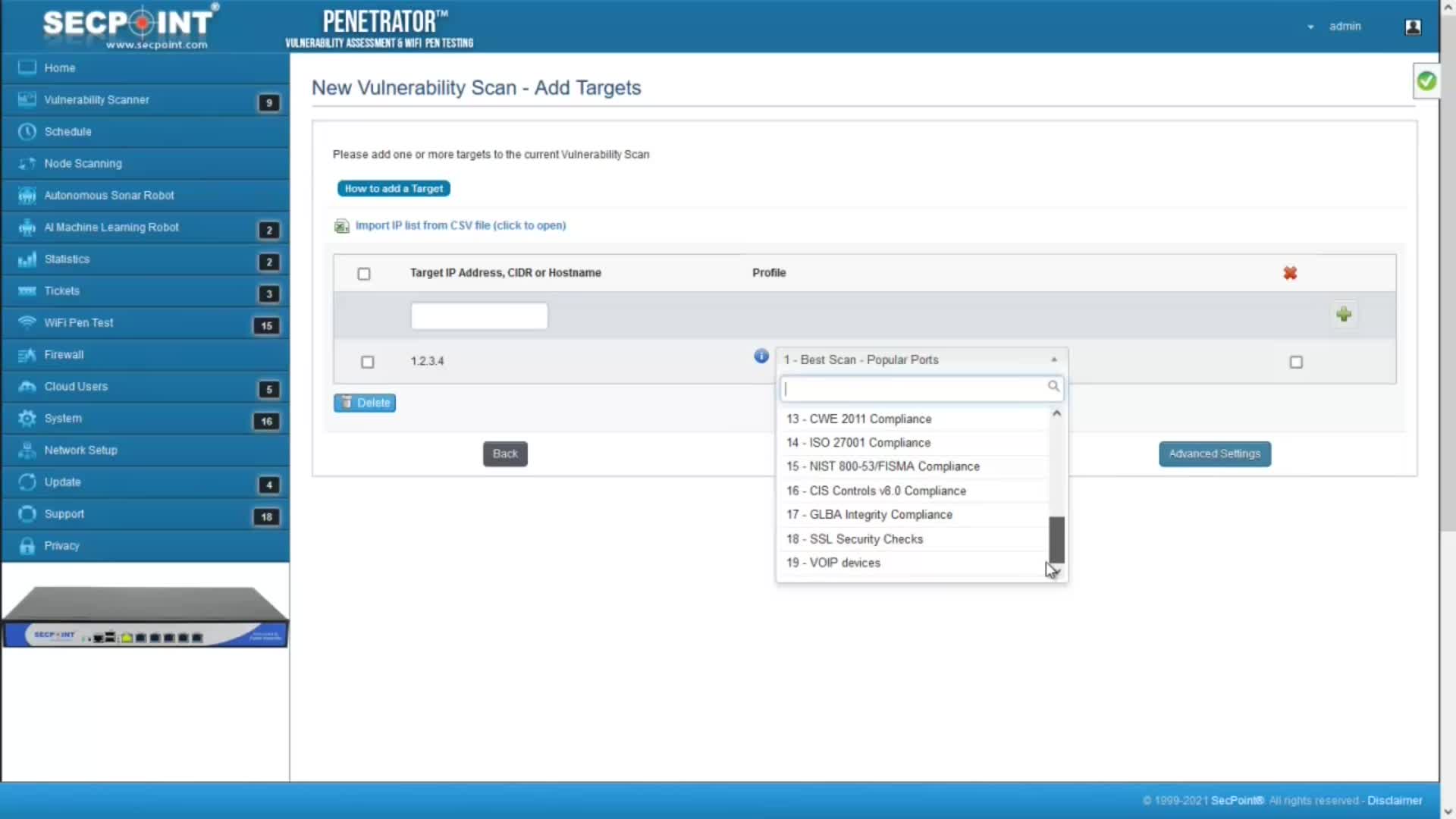Toggle the select-all targets header checkbox

pos(364,274)
